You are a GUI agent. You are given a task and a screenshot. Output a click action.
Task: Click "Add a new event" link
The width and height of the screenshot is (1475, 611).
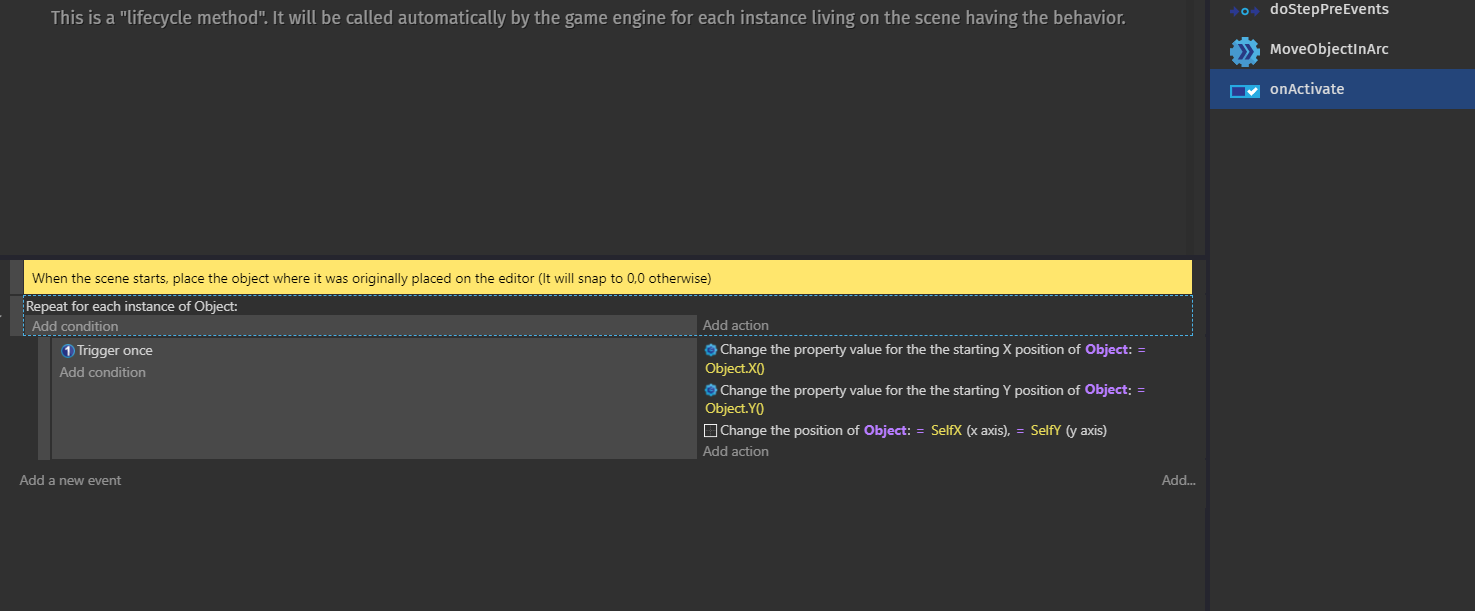[70, 480]
